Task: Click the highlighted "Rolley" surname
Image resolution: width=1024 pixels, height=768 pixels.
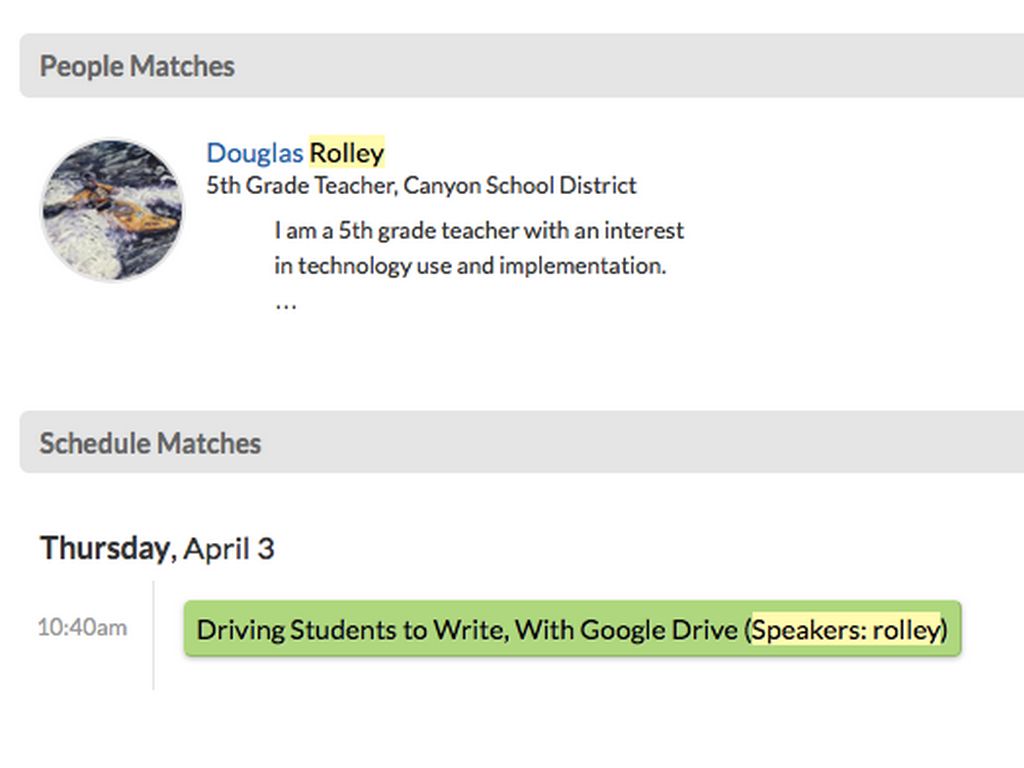Action: [x=347, y=153]
